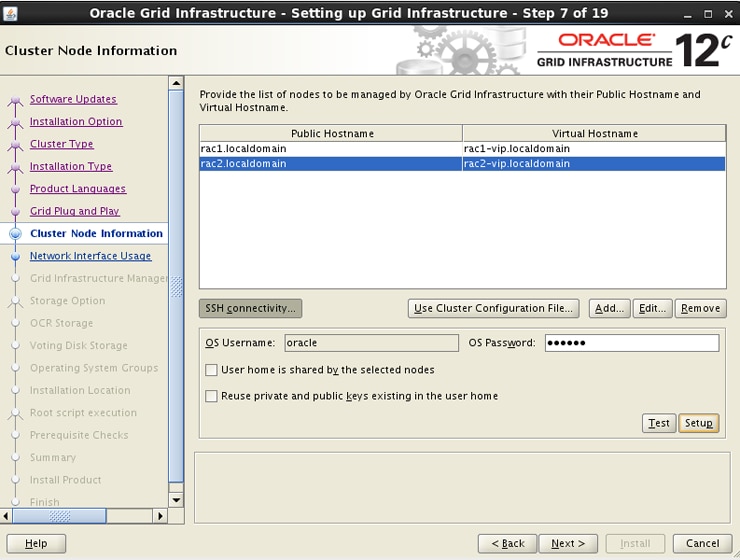The height and width of the screenshot is (560, 740).
Task: Select the rac2.localdomain public hostname cell
Action: point(331,164)
